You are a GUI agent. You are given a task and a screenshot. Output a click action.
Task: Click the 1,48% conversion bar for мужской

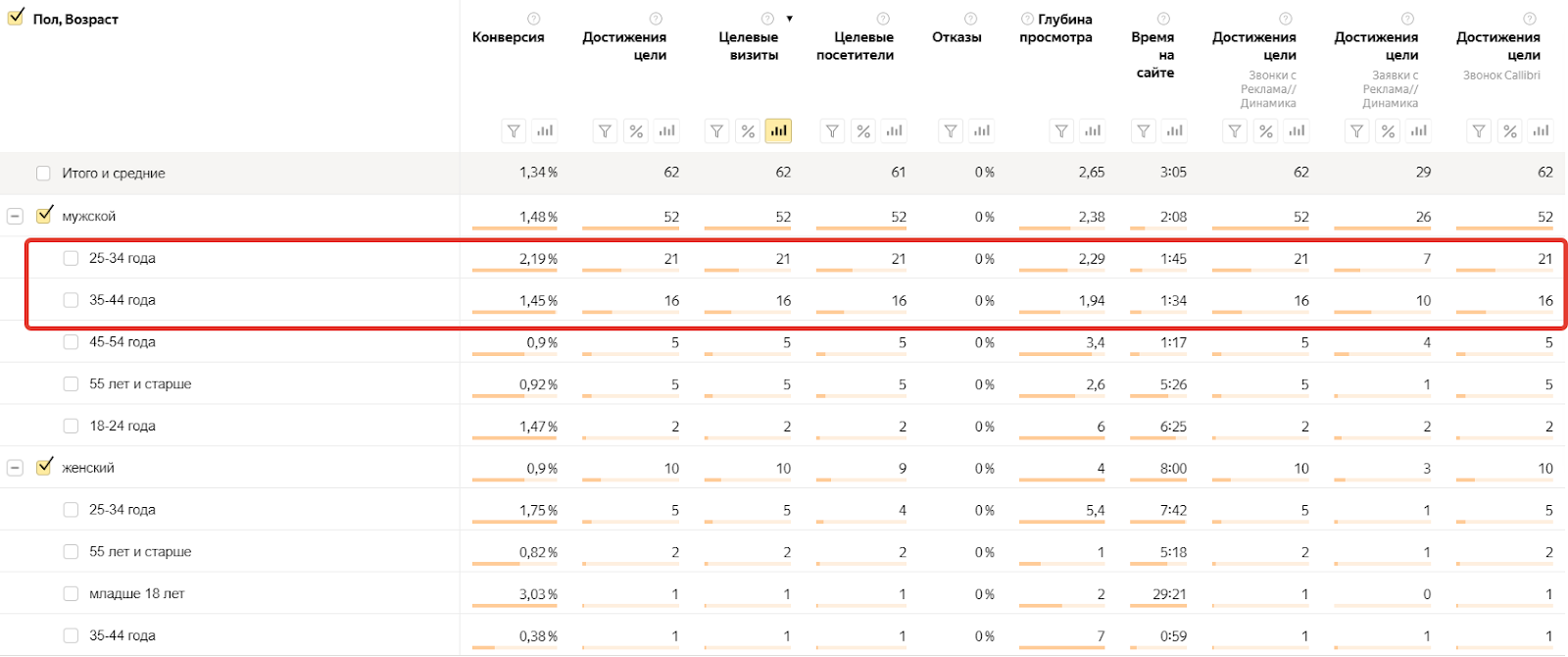tap(514, 228)
